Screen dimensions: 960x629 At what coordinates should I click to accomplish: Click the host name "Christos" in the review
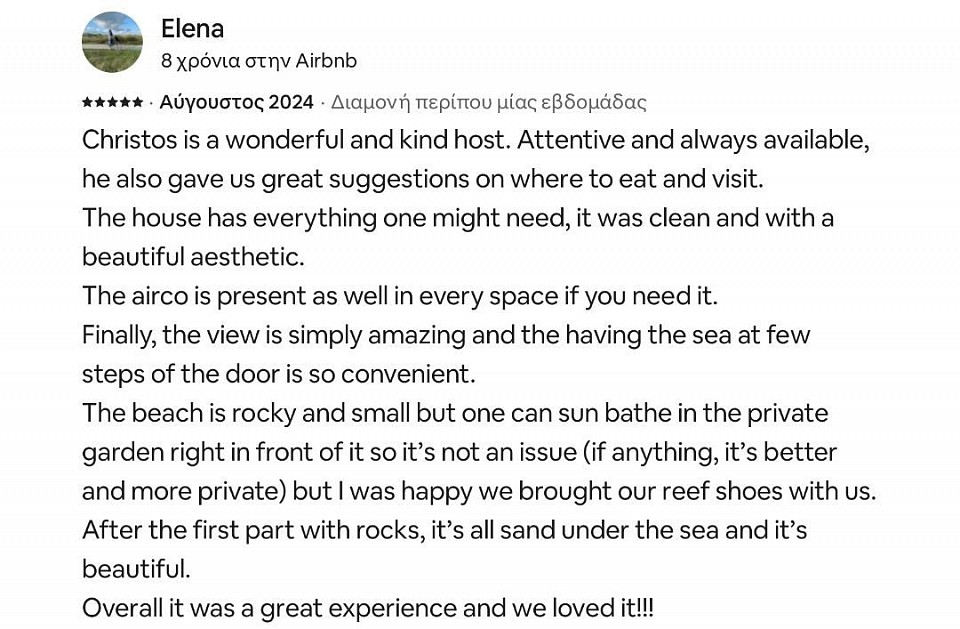coord(130,140)
